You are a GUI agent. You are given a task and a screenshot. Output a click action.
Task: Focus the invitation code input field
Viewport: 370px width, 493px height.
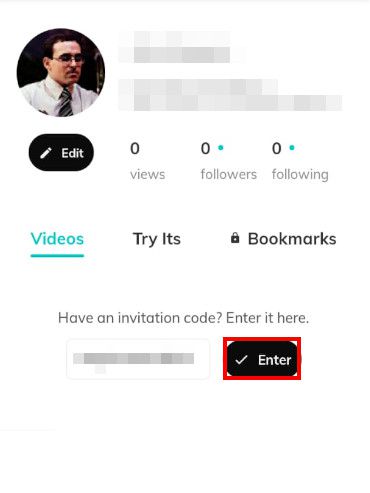(x=138, y=359)
